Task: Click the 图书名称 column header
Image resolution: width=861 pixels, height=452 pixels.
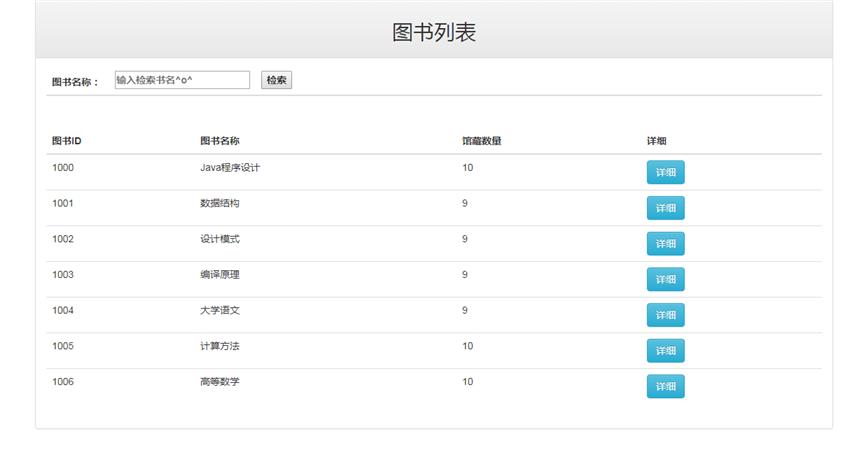Action: (220, 141)
